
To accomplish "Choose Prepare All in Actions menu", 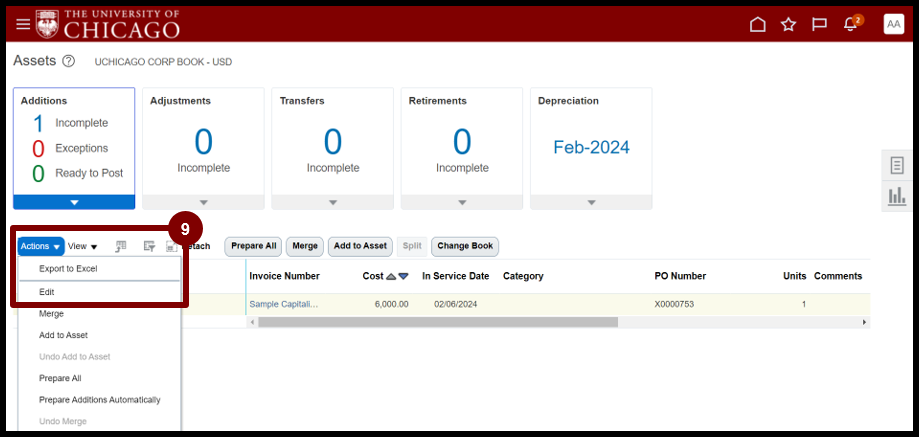I will coord(60,378).
